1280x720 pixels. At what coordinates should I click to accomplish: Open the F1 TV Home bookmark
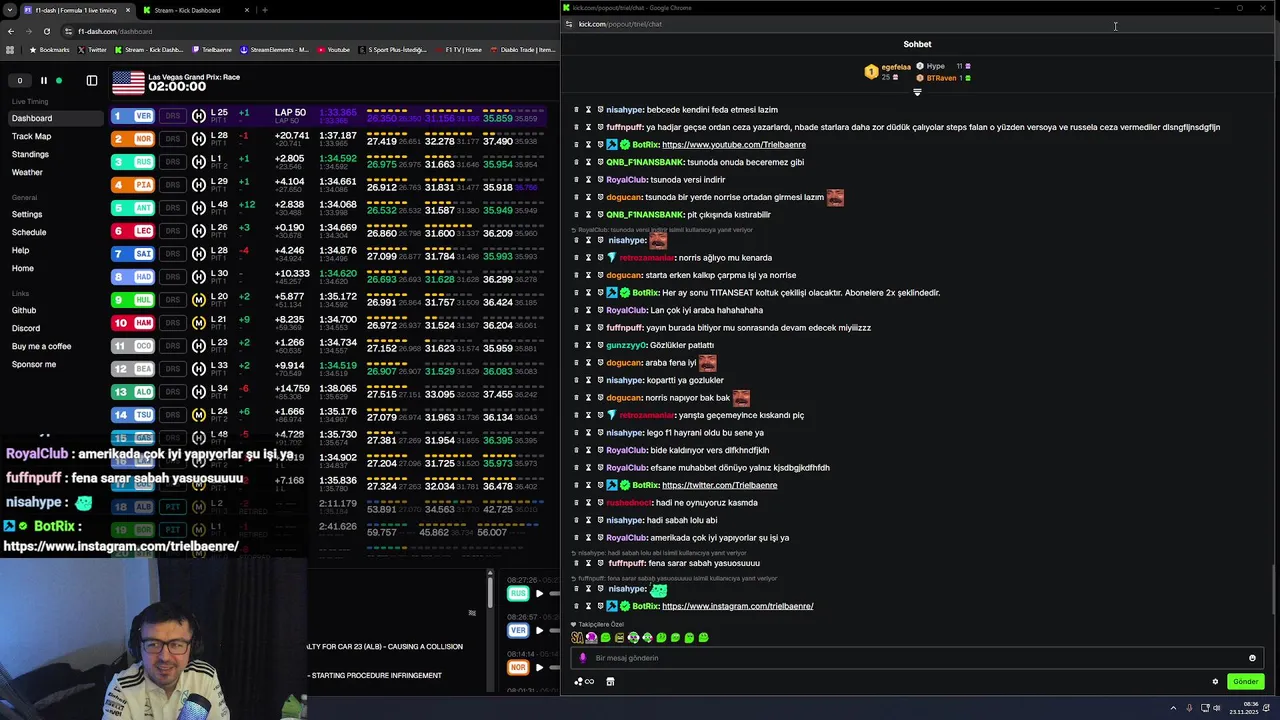click(x=458, y=49)
